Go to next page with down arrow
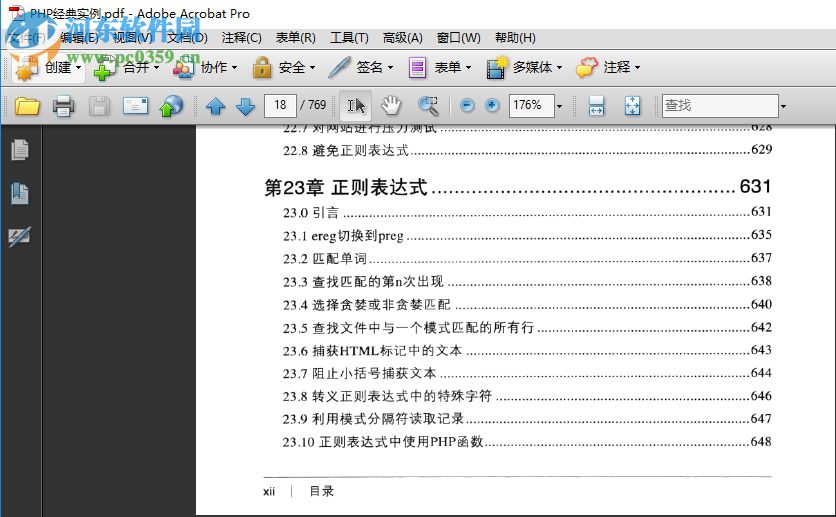Screen dimensions: 836x517 245,106
